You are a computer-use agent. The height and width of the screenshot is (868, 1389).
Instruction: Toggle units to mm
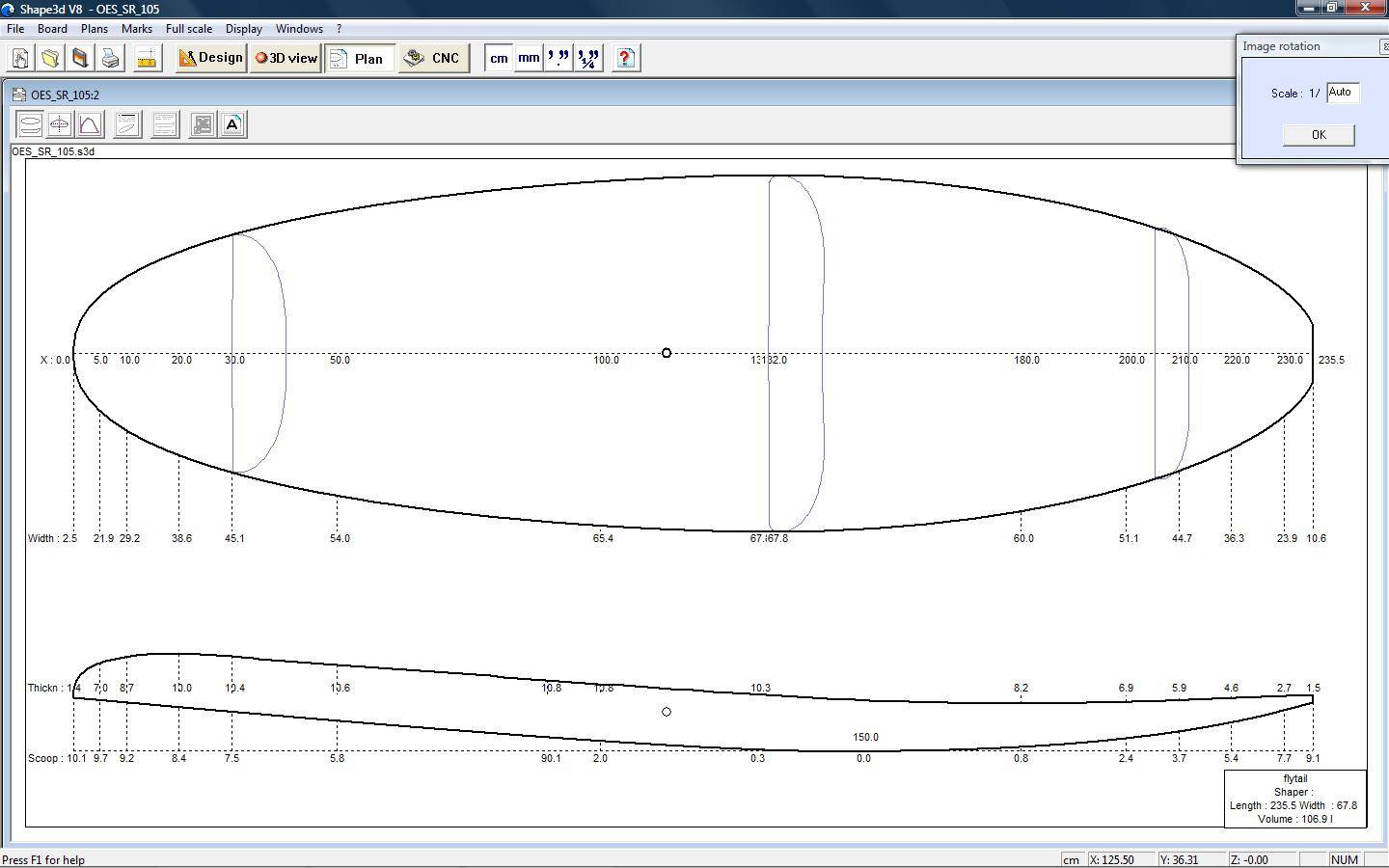[x=529, y=59]
